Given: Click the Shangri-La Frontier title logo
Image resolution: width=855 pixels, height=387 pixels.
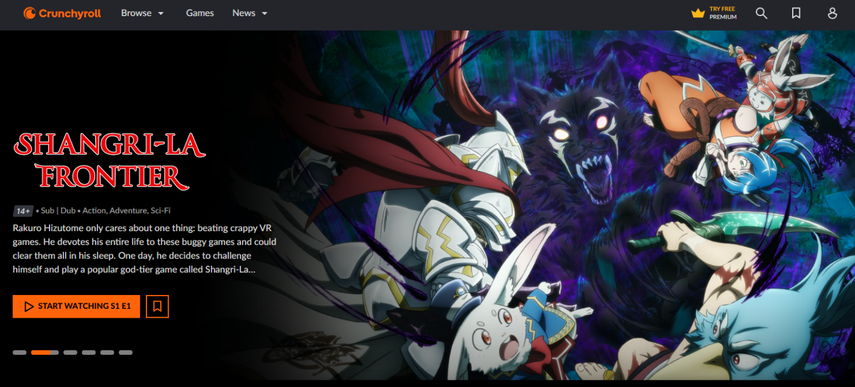Looking at the screenshot, I should [109, 161].
